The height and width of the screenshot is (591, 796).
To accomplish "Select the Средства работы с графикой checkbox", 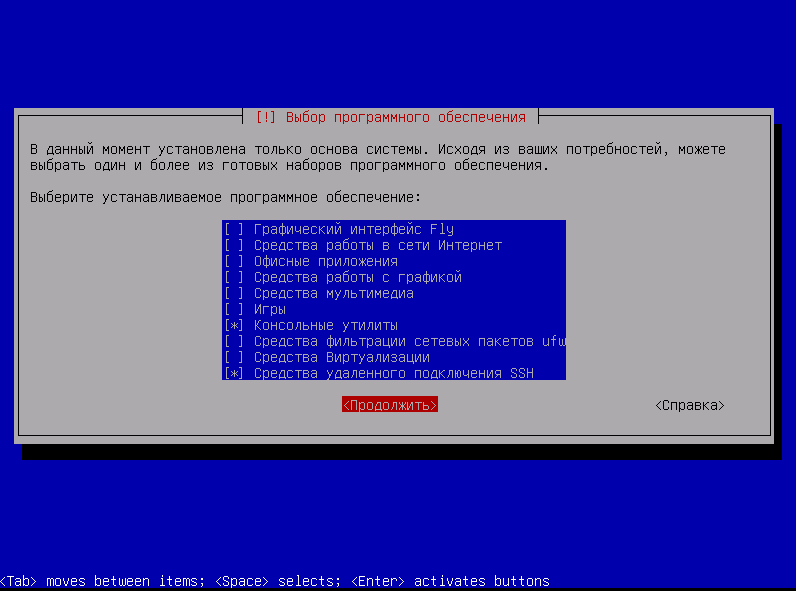I will pyautogui.click(x=234, y=278).
